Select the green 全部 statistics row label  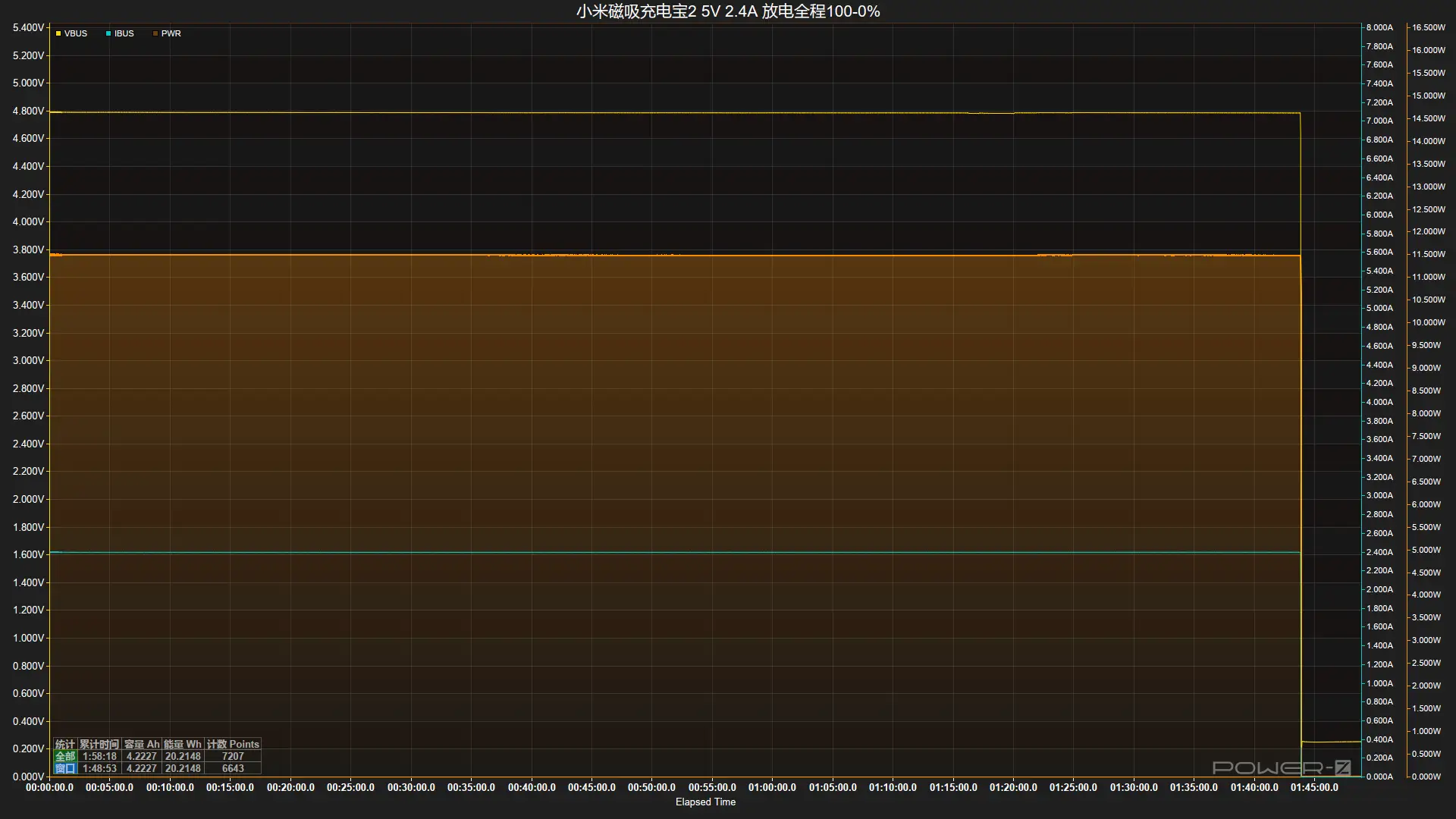click(x=65, y=756)
